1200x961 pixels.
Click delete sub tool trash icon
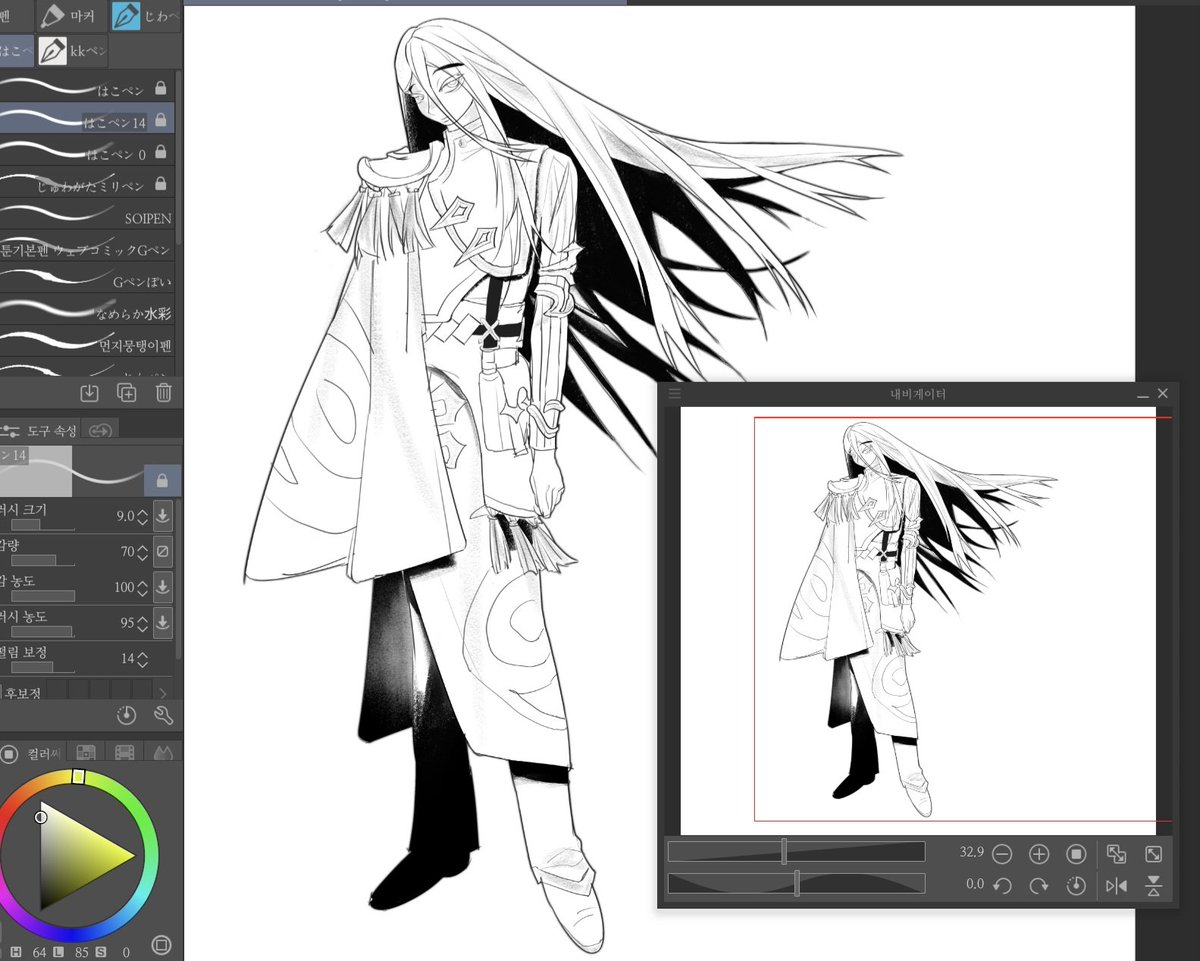(164, 393)
